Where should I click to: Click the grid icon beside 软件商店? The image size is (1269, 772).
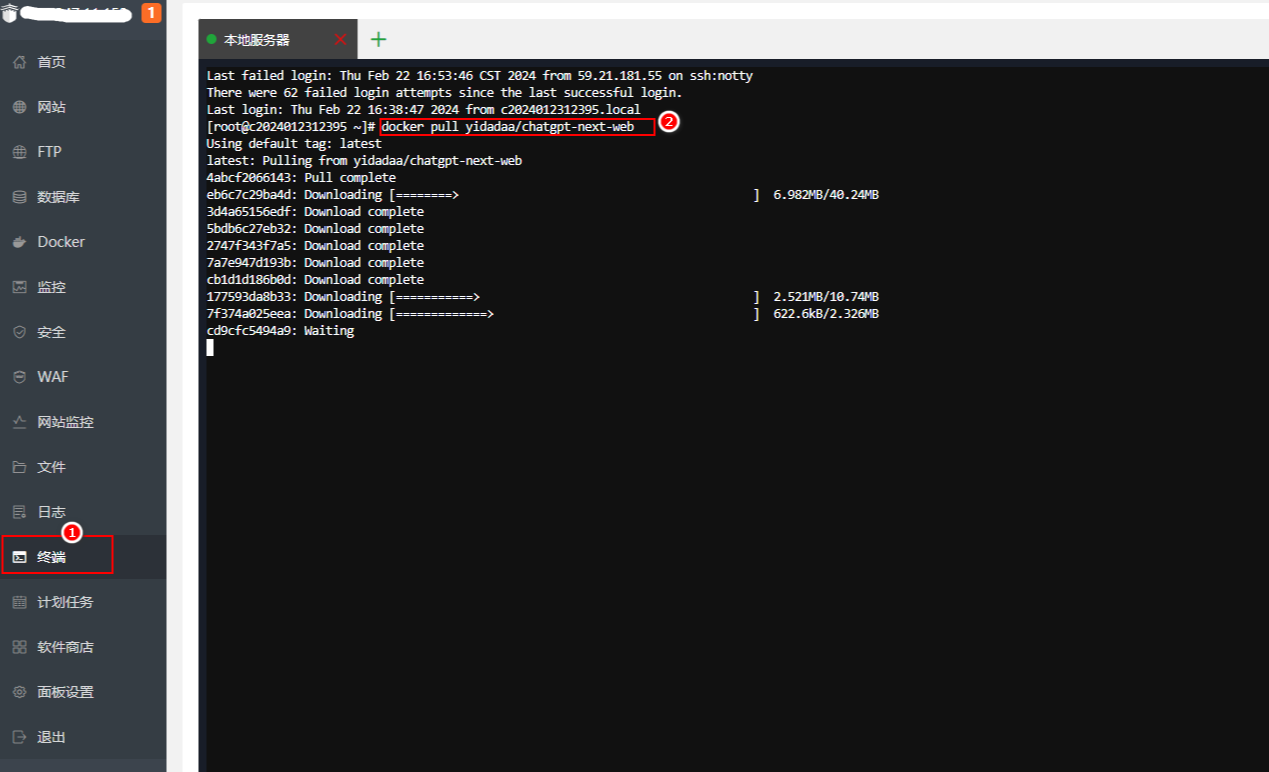19,647
